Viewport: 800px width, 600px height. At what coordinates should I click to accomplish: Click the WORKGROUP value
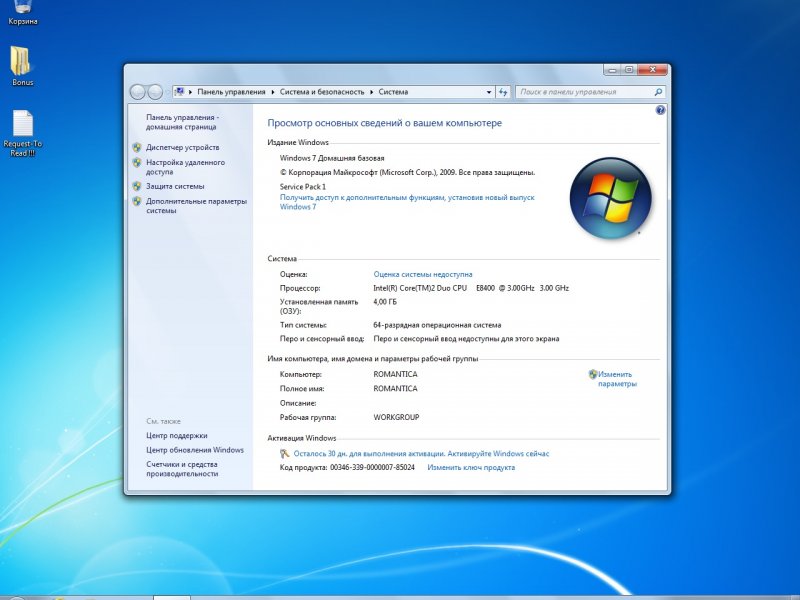pos(396,417)
